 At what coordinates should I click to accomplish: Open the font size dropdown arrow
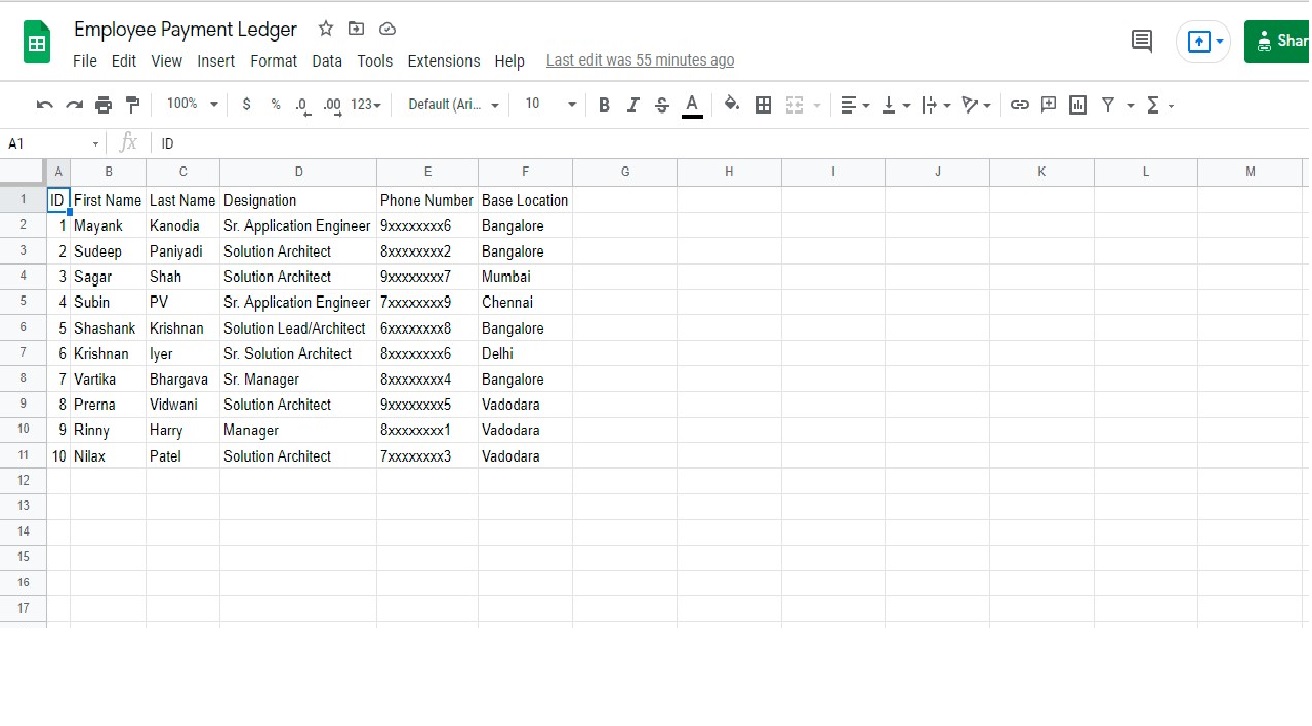(572, 104)
